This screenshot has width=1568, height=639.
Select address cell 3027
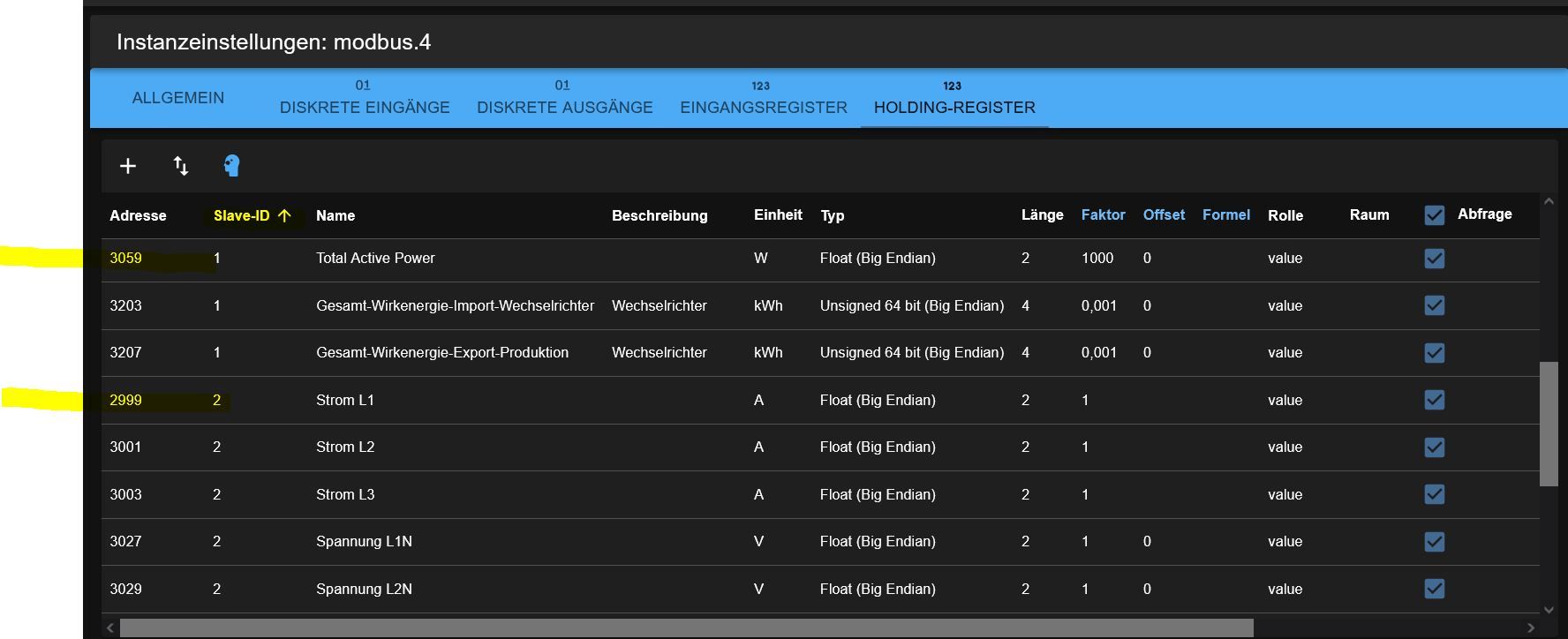pyautogui.click(x=125, y=542)
